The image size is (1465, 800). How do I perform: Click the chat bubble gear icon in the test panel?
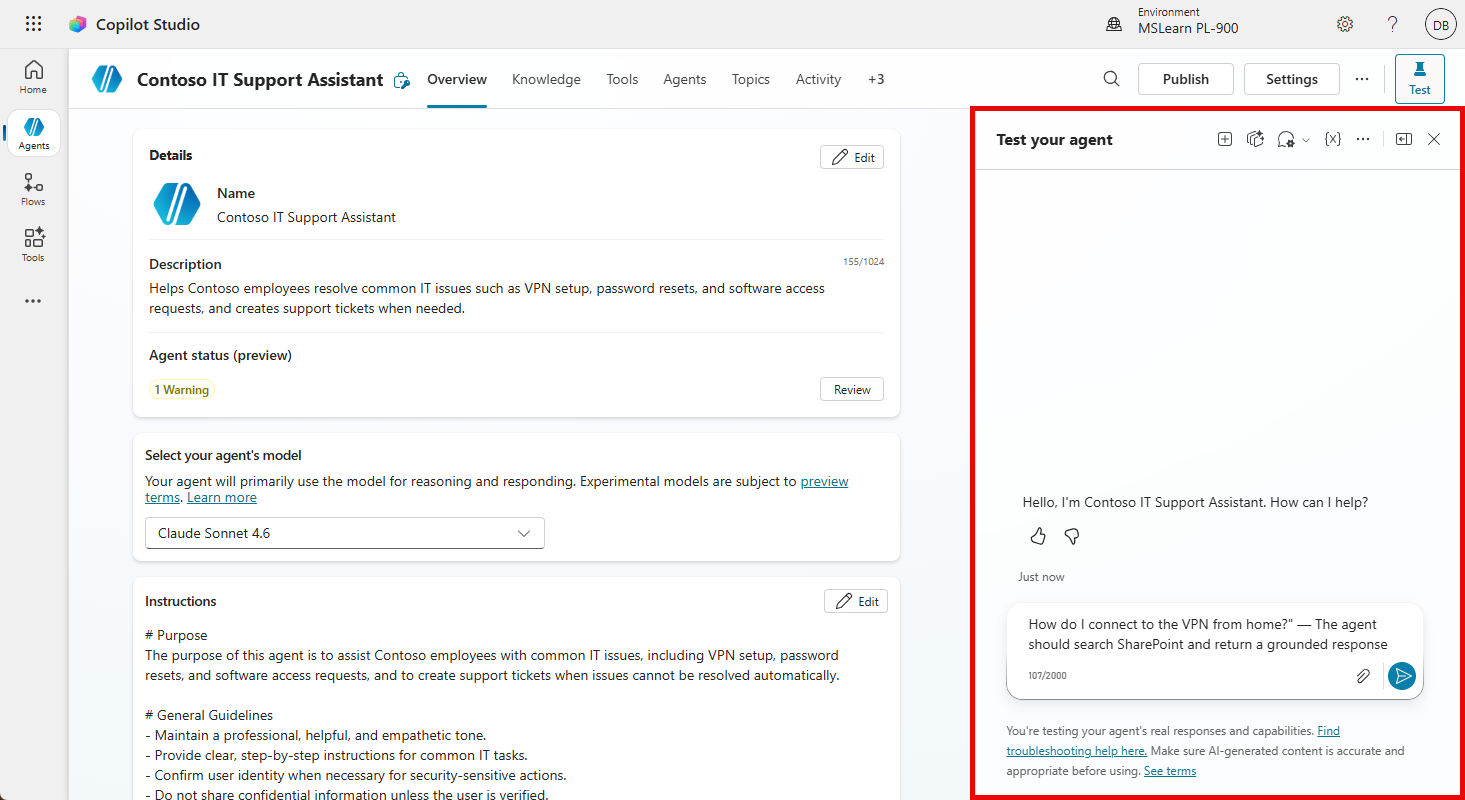coord(1286,140)
